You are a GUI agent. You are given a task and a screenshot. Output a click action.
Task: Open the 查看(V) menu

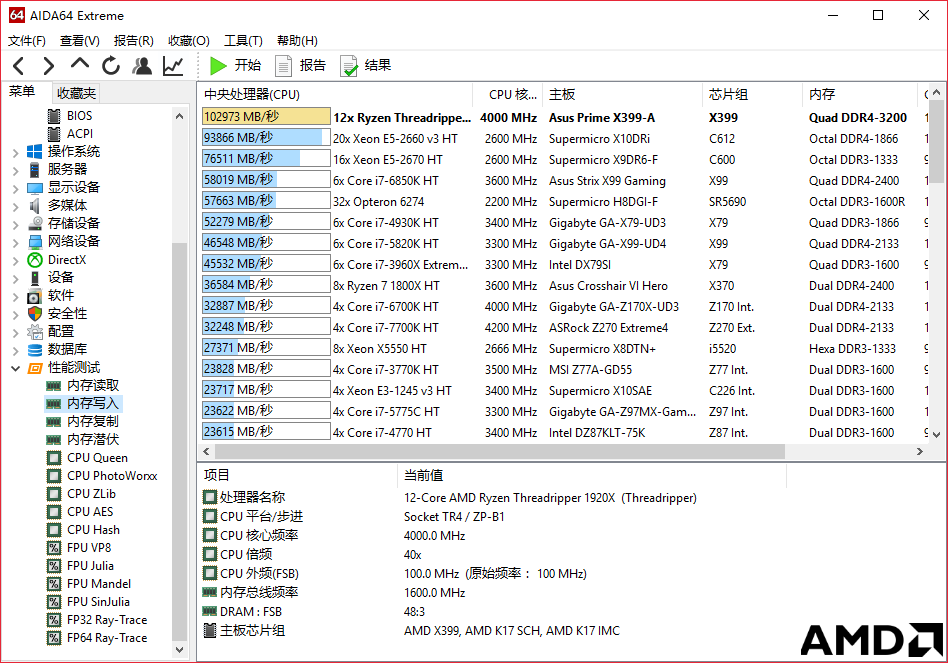click(79, 40)
